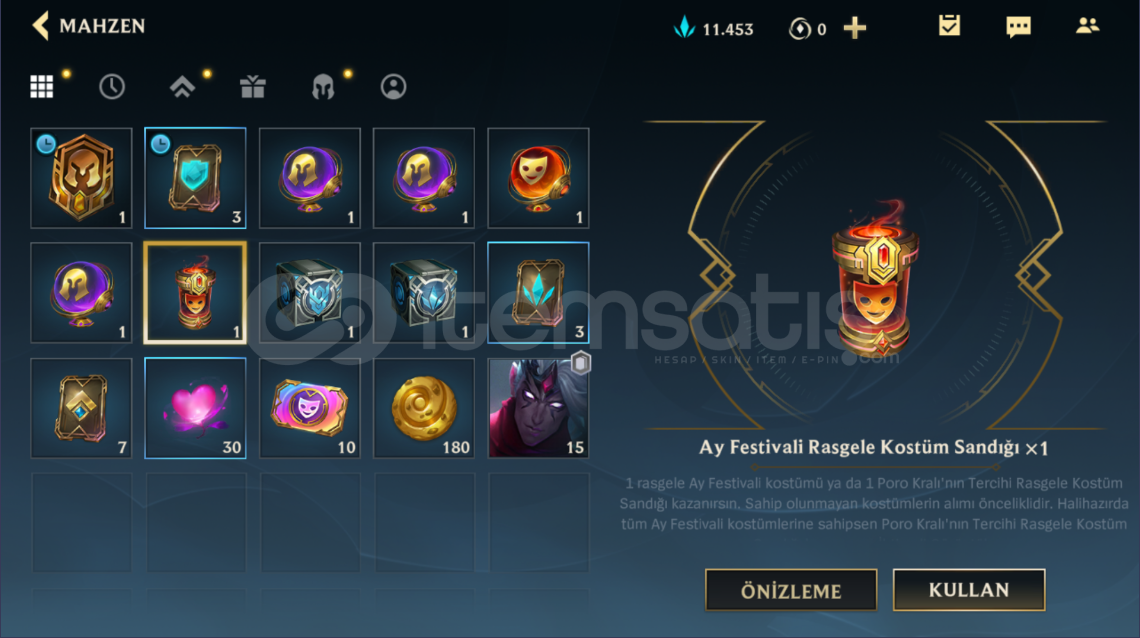Open the chat messages icon
1140x638 pixels.
[x=1018, y=28]
